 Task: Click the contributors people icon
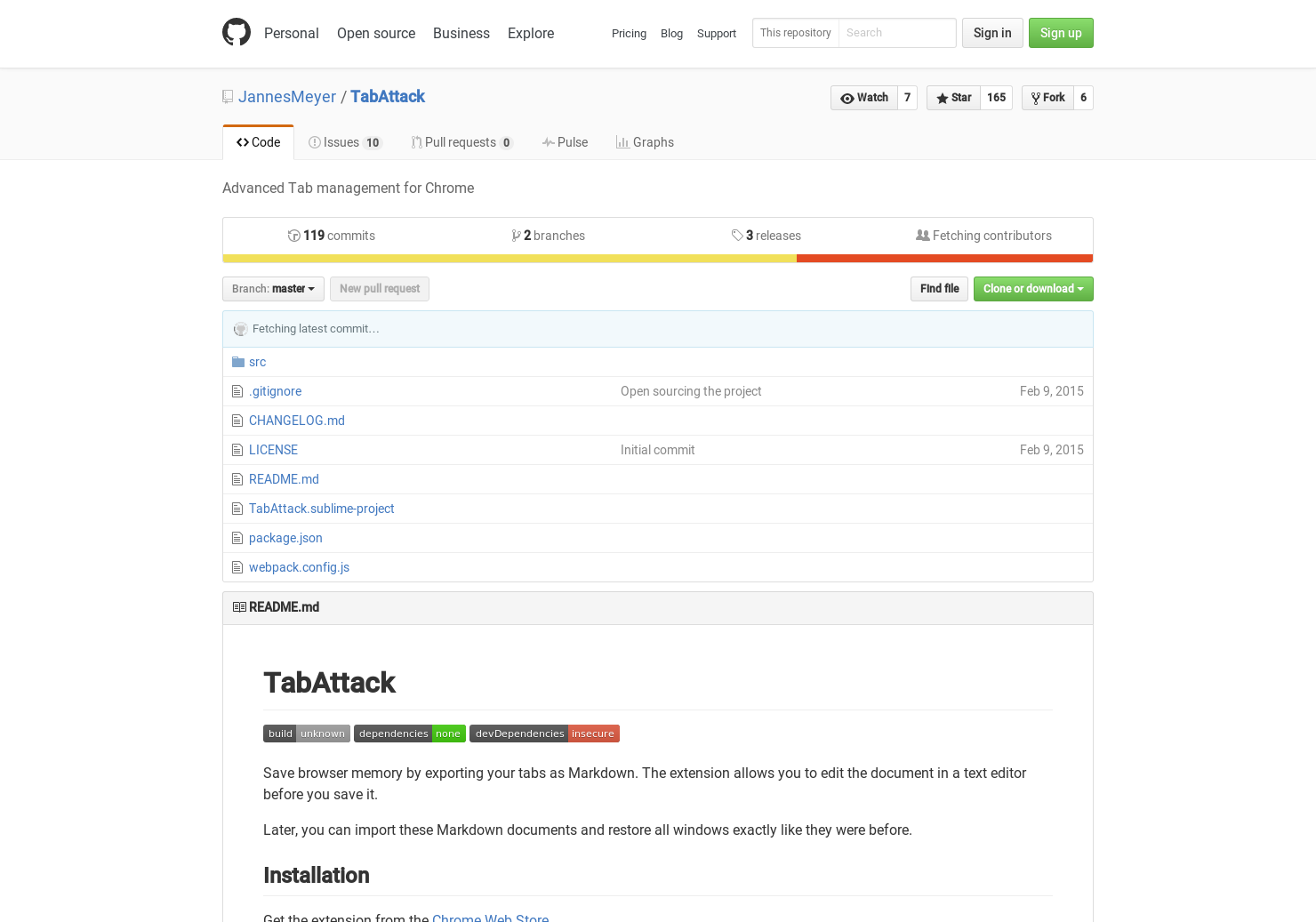click(x=922, y=235)
